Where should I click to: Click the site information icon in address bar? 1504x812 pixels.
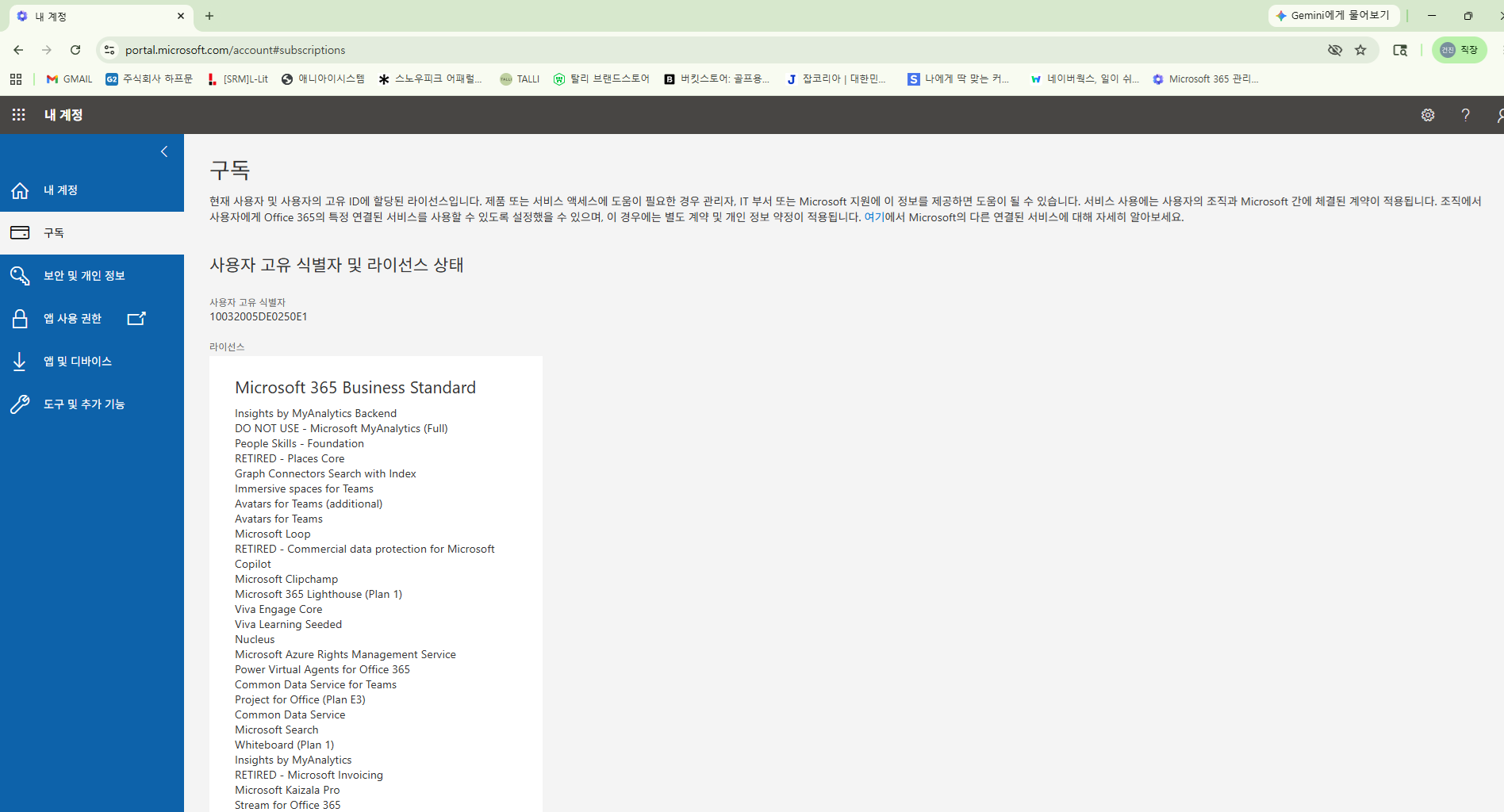109,50
